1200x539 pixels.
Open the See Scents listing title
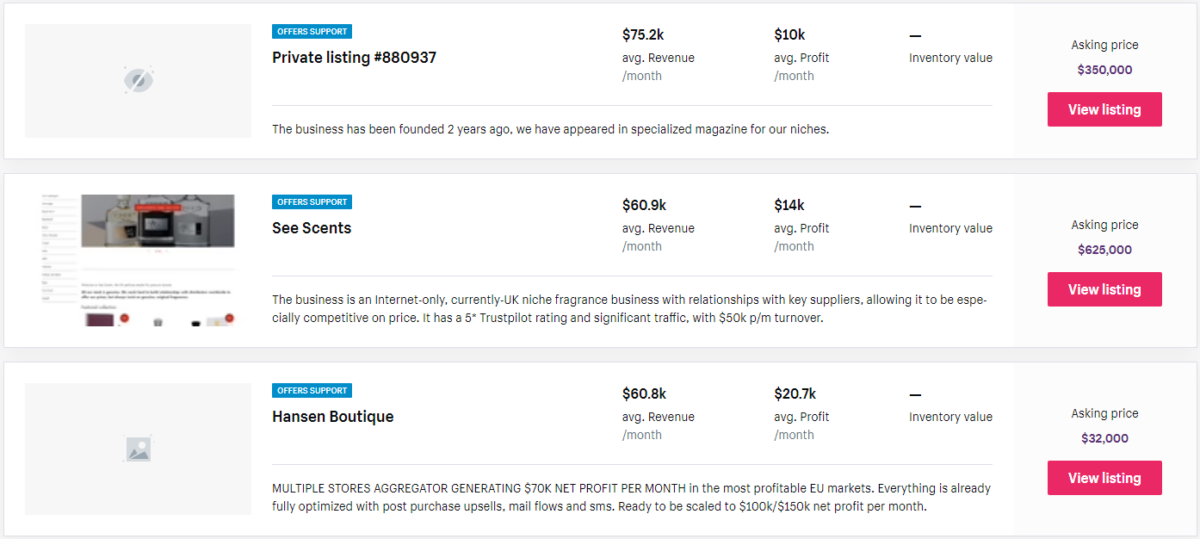(312, 228)
